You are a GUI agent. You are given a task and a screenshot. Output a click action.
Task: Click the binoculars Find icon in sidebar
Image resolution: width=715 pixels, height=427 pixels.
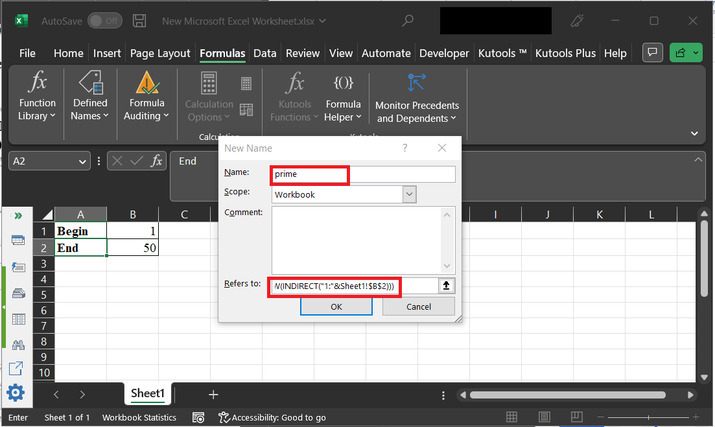click(x=18, y=344)
